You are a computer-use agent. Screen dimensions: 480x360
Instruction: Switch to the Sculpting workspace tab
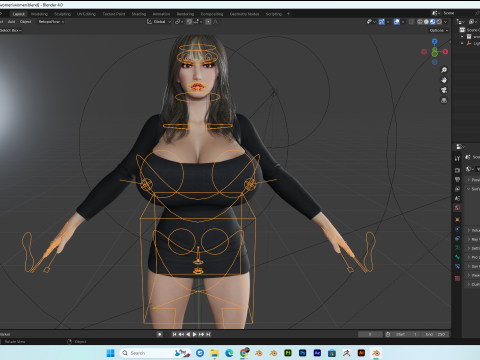(62, 14)
